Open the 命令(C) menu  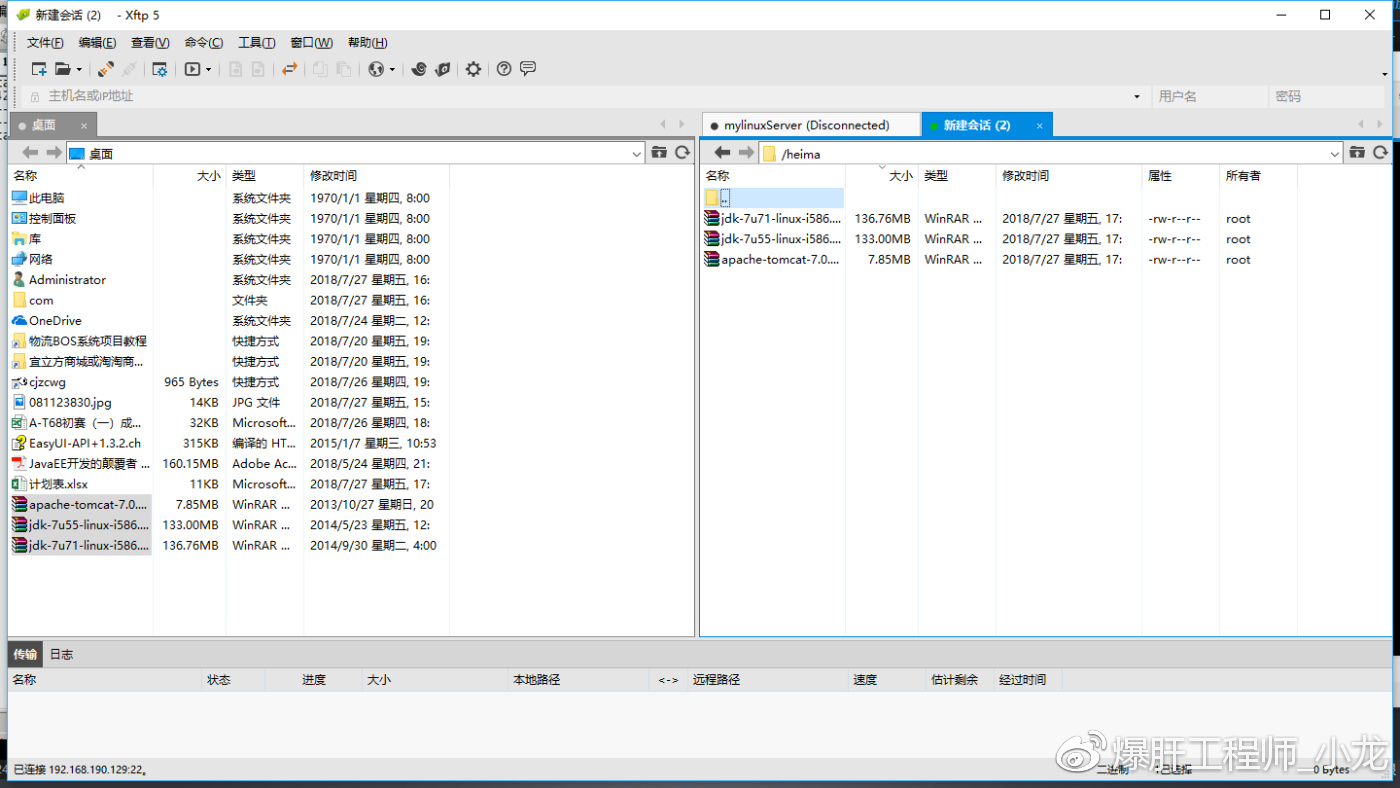coord(204,43)
